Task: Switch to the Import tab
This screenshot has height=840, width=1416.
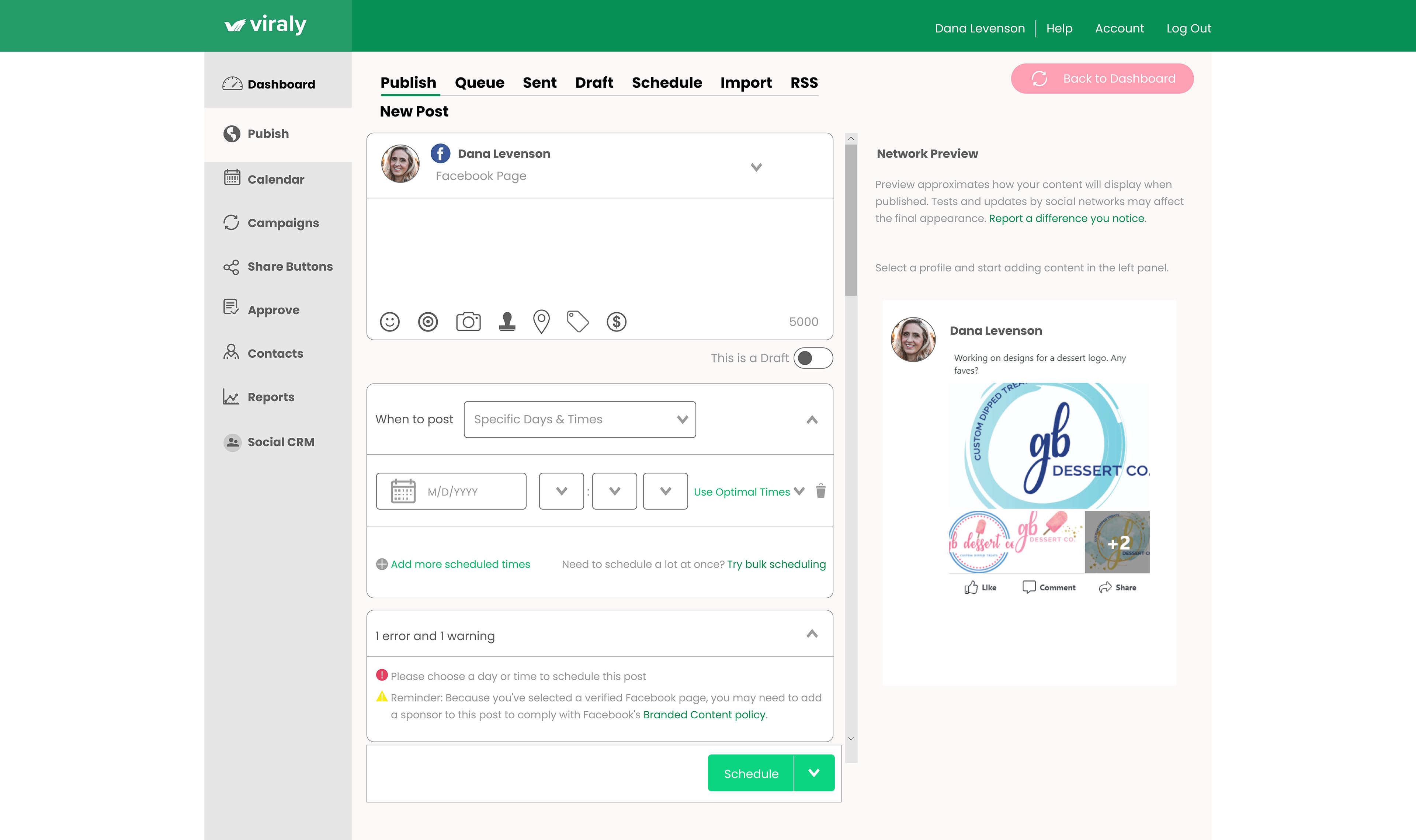Action: tap(746, 83)
